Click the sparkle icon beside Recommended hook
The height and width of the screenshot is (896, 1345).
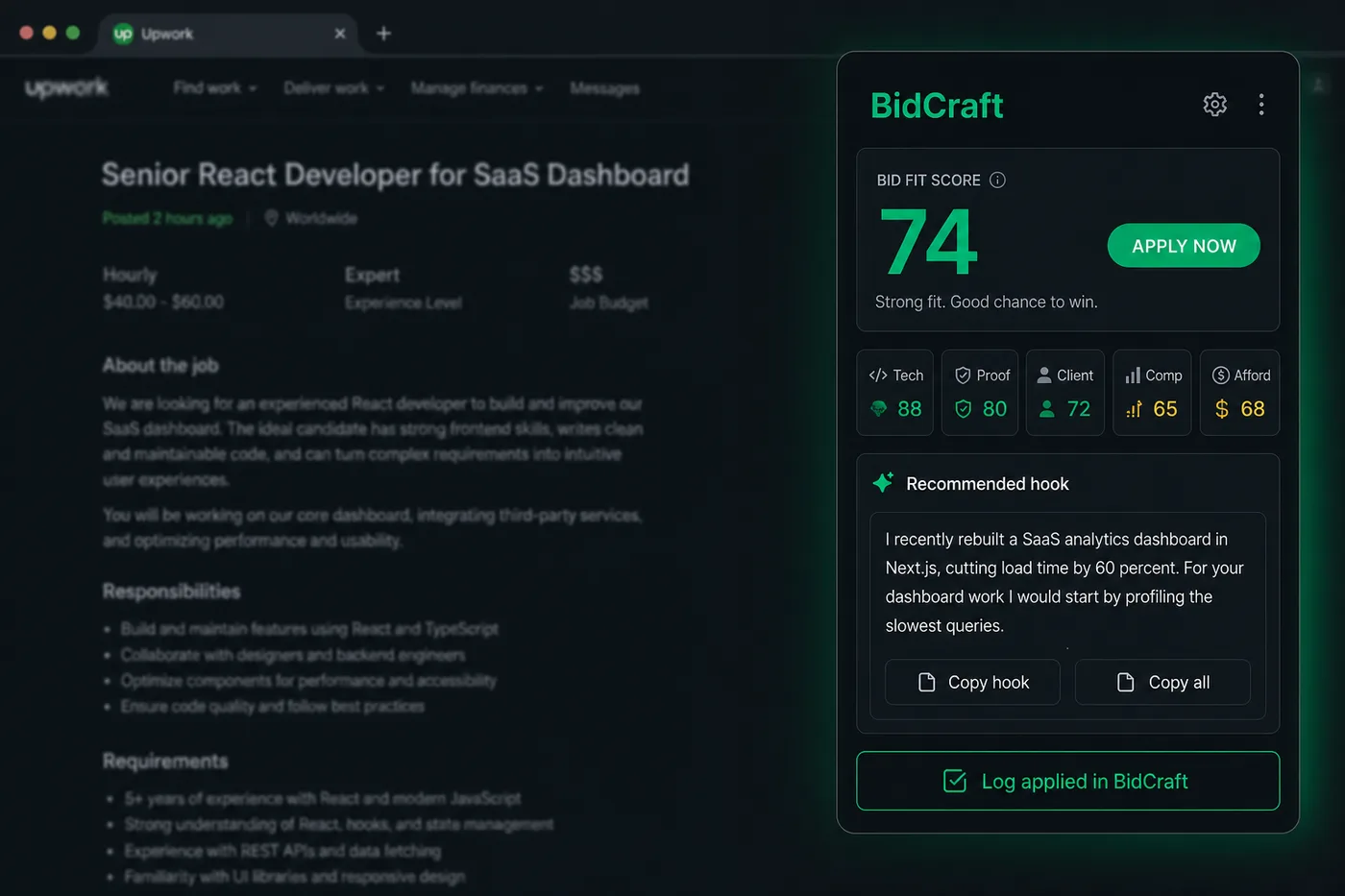click(x=883, y=483)
